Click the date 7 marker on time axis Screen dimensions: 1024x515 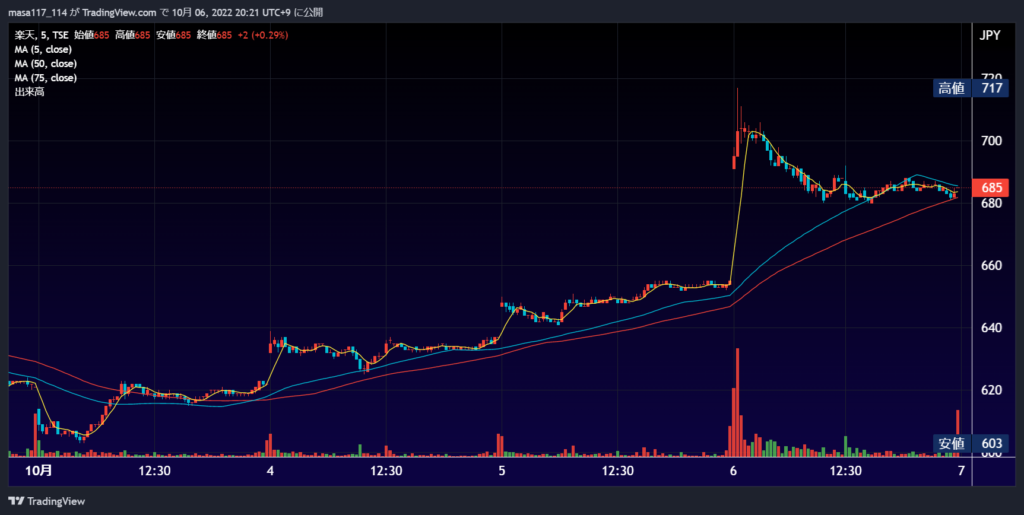(961, 471)
